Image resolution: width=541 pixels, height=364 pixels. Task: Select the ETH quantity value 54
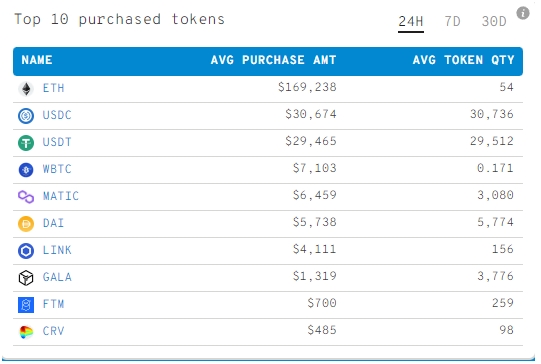pyautogui.click(x=506, y=87)
